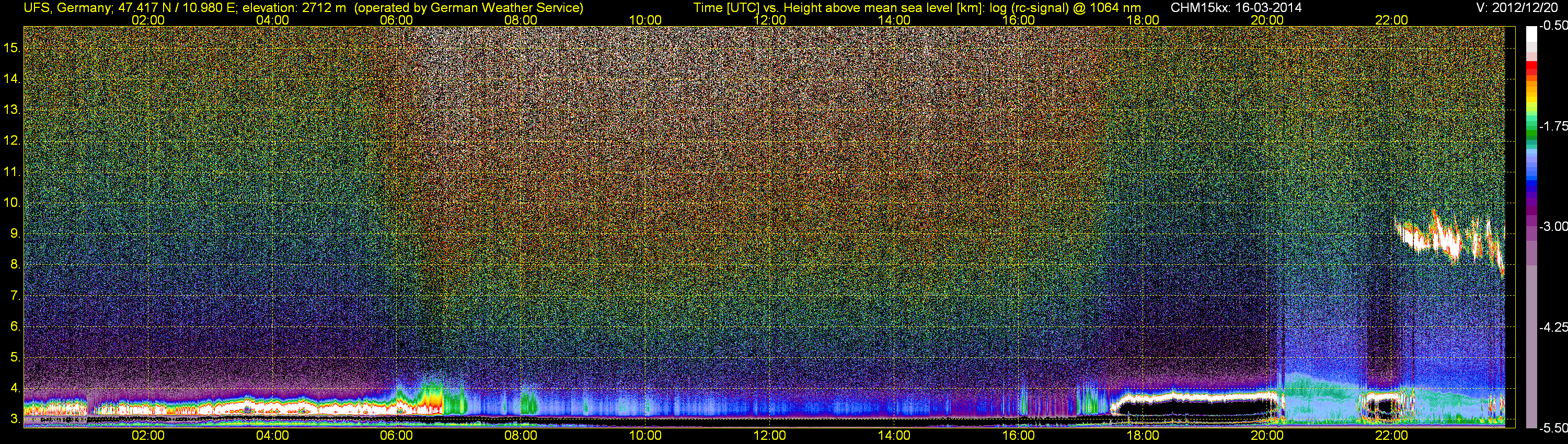The height and width of the screenshot is (444, 1568).
Task: Click the 9 km height axis label
Action: click(15, 233)
